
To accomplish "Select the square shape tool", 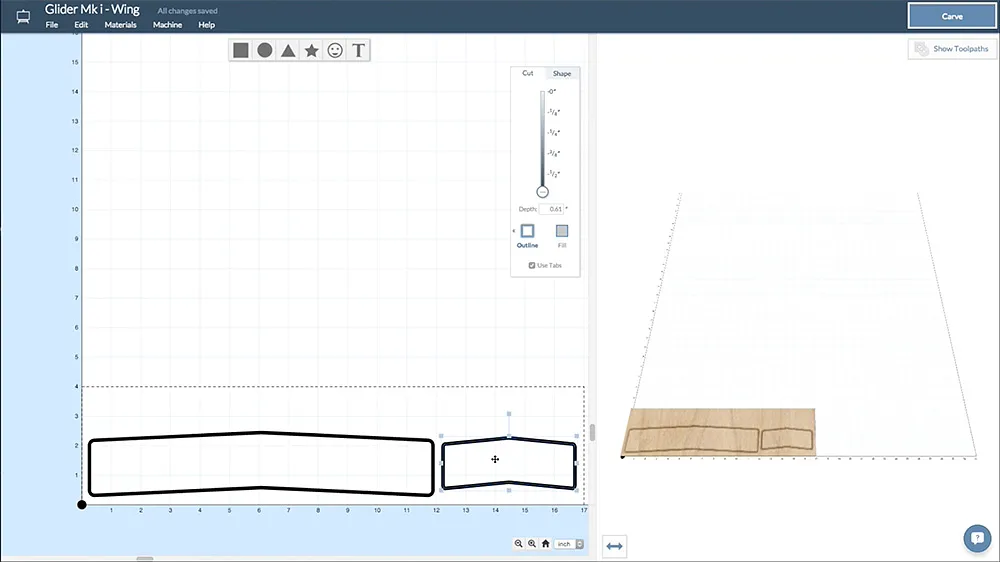I will coord(241,50).
